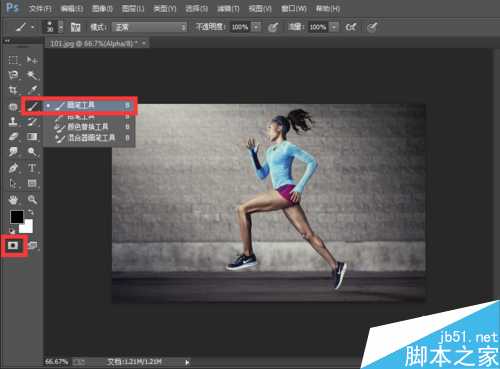Change the screen mode
This screenshot has width=500, height=369.
click(x=33, y=246)
